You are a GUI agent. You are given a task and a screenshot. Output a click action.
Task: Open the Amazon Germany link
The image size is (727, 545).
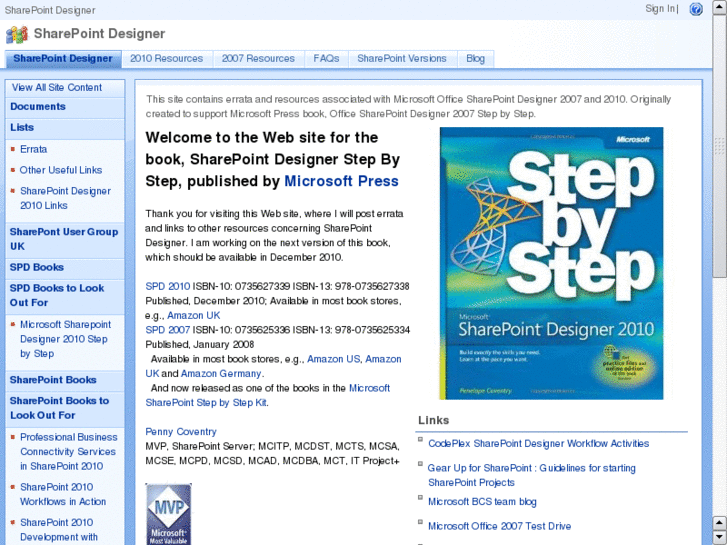coord(221,373)
